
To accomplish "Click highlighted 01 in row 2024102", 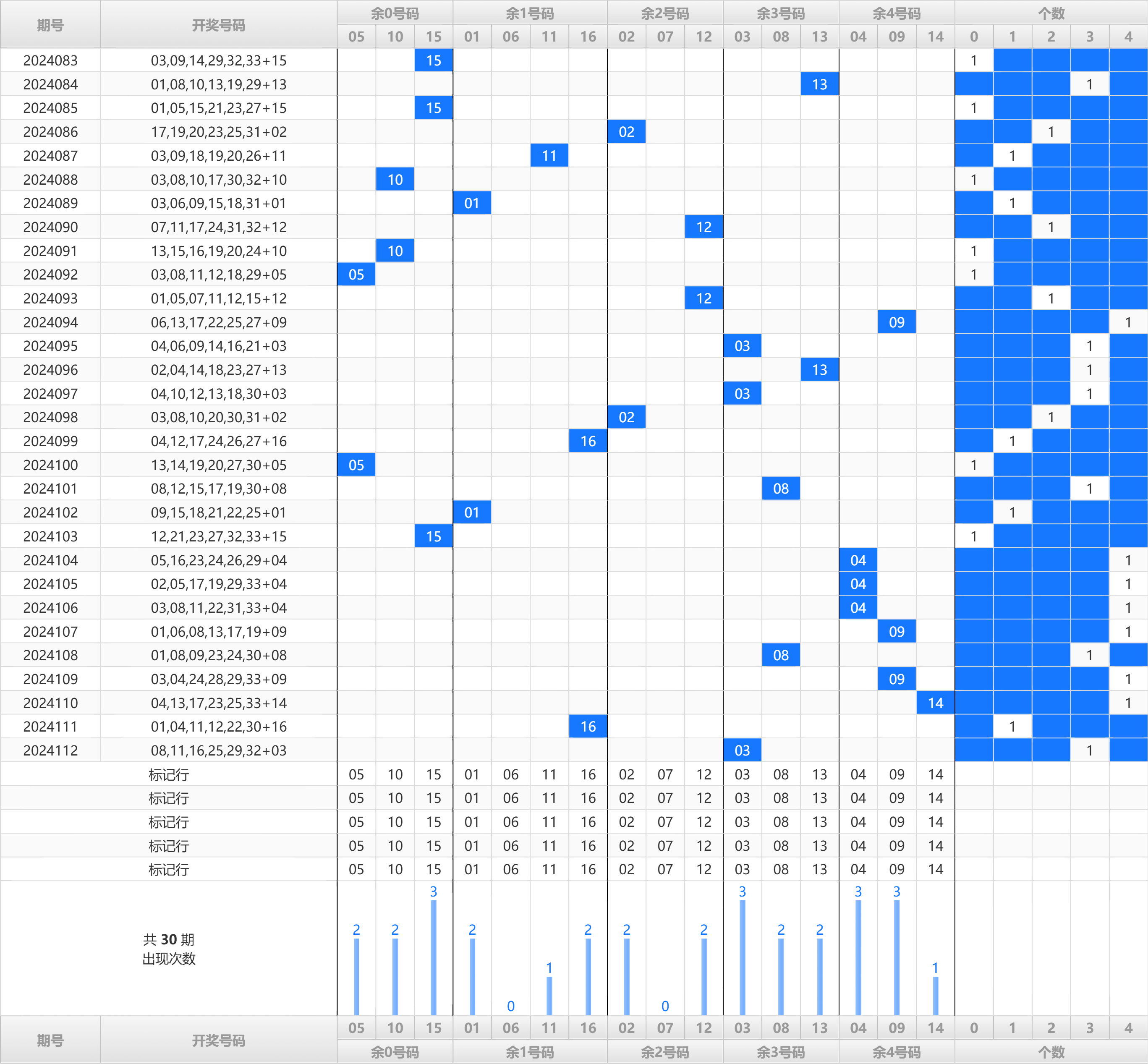I will pyautogui.click(x=472, y=512).
